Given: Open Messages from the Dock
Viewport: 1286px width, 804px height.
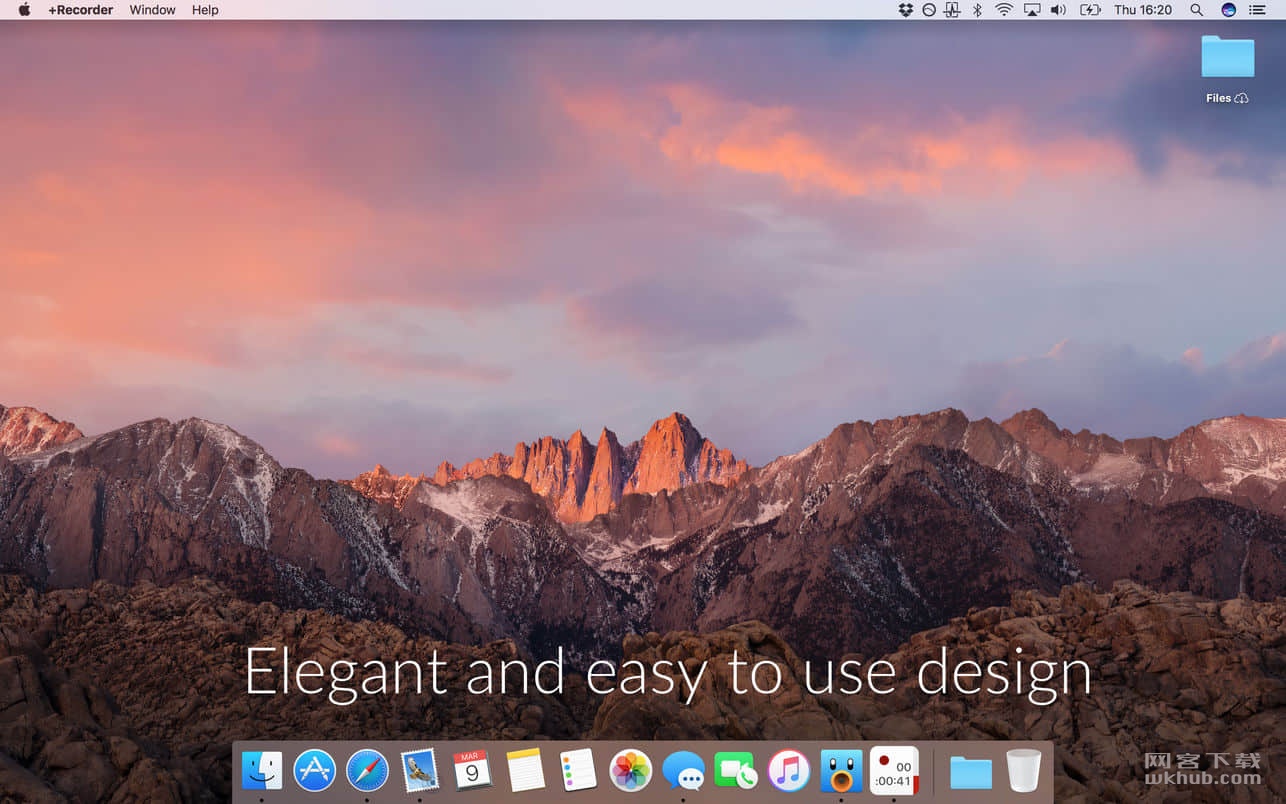Looking at the screenshot, I should [x=683, y=772].
